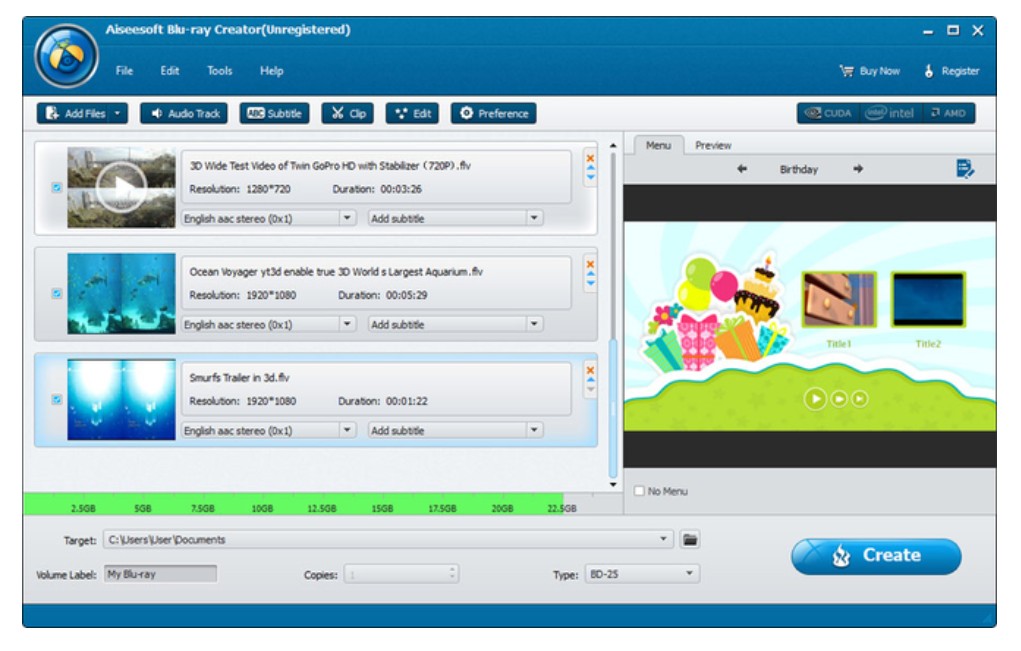
Task: Open Preference settings
Action: pos(494,113)
